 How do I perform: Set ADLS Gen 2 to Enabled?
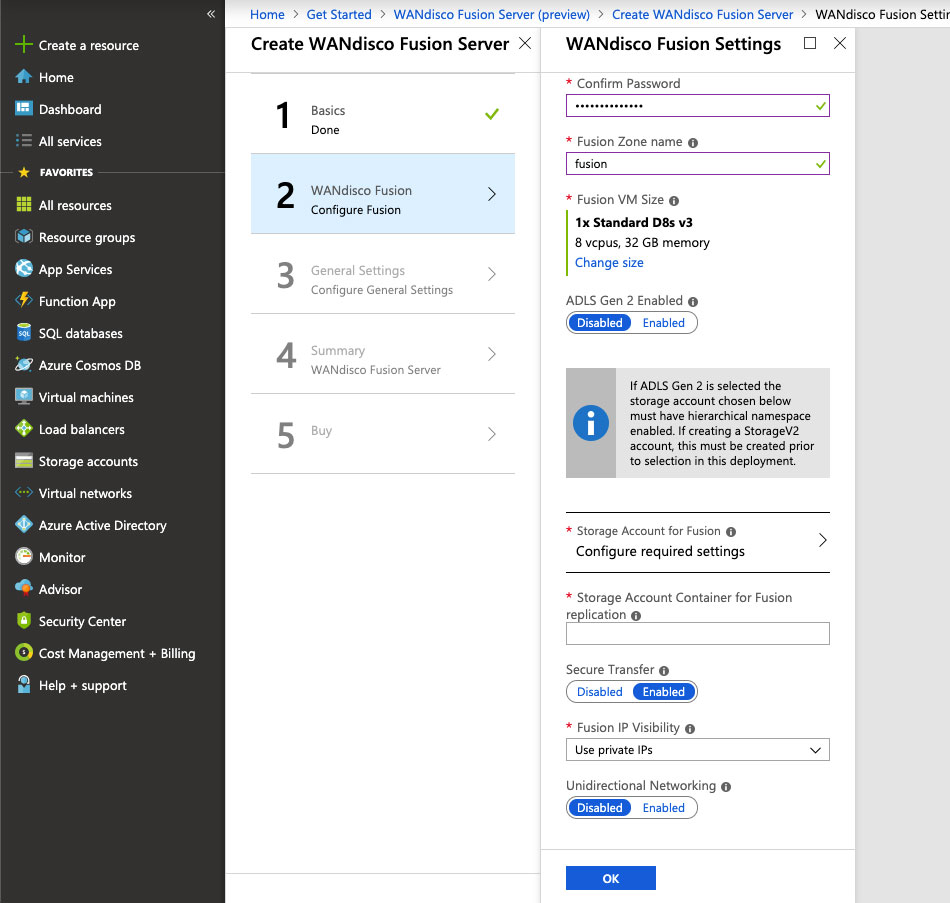coord(663,323)
